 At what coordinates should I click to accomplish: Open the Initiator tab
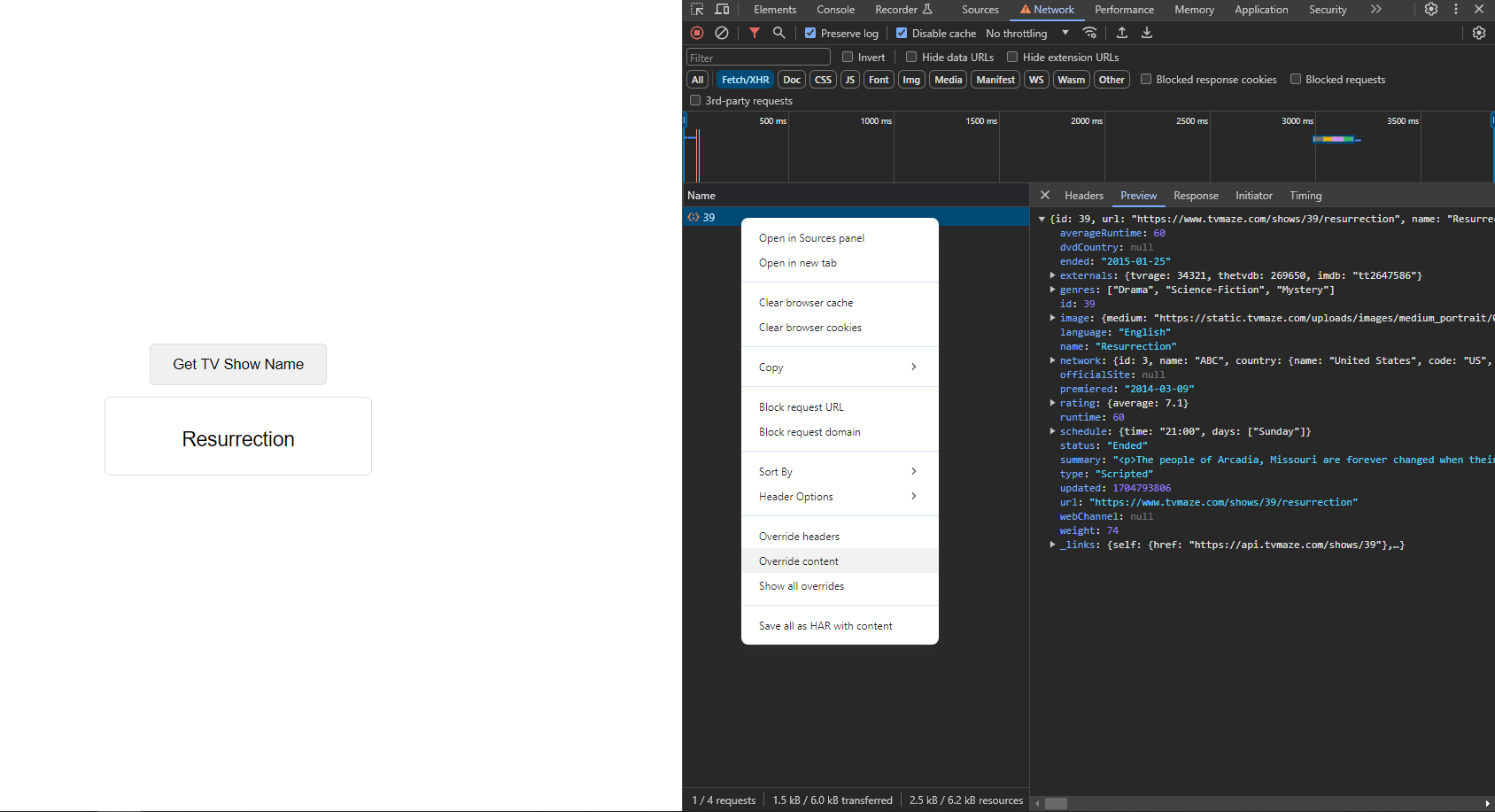click(1254, 196)
